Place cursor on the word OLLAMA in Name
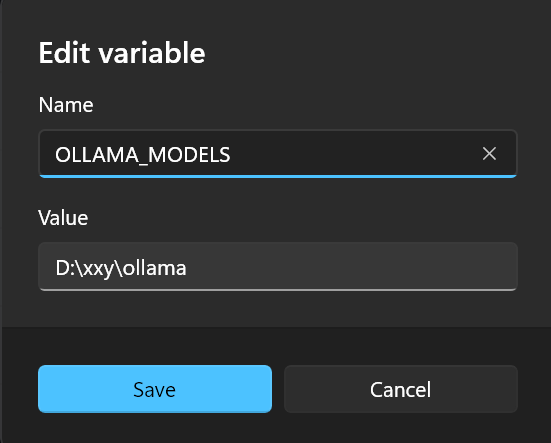Image resolution: width=551 pixels, height=443 pixels. 97,155
